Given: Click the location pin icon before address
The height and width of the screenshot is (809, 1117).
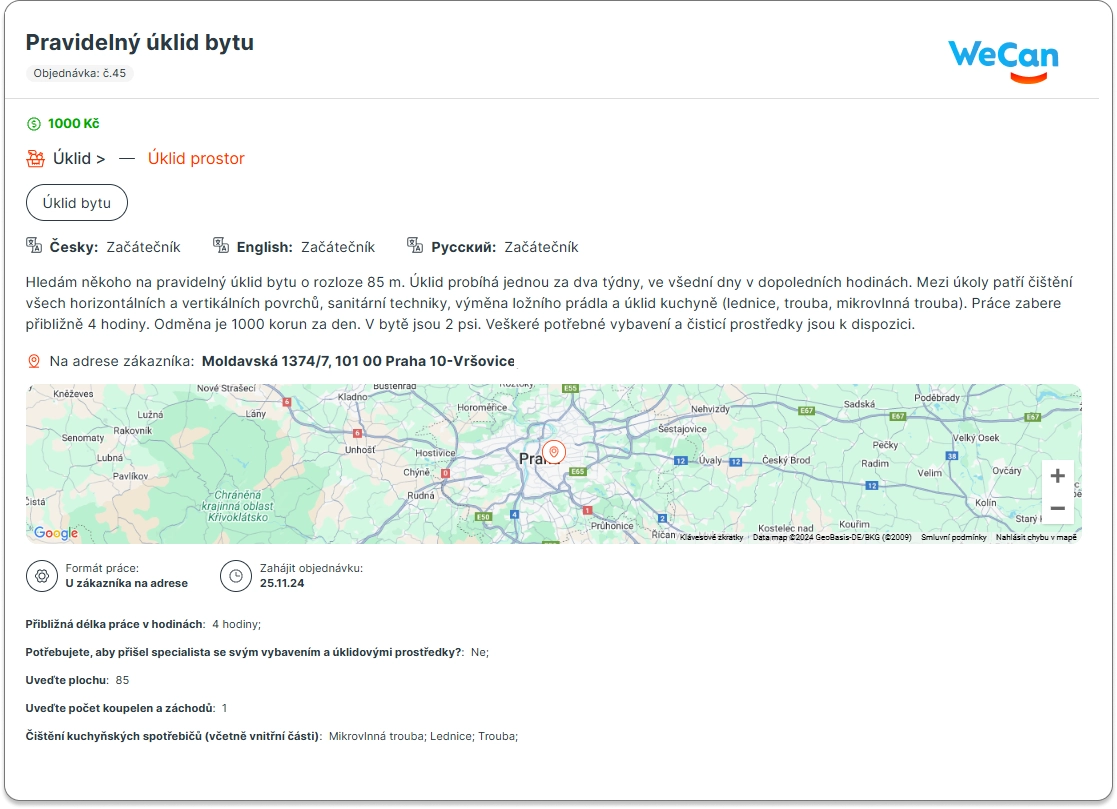Looking at the screenshot, I should (x=34, y=361).
